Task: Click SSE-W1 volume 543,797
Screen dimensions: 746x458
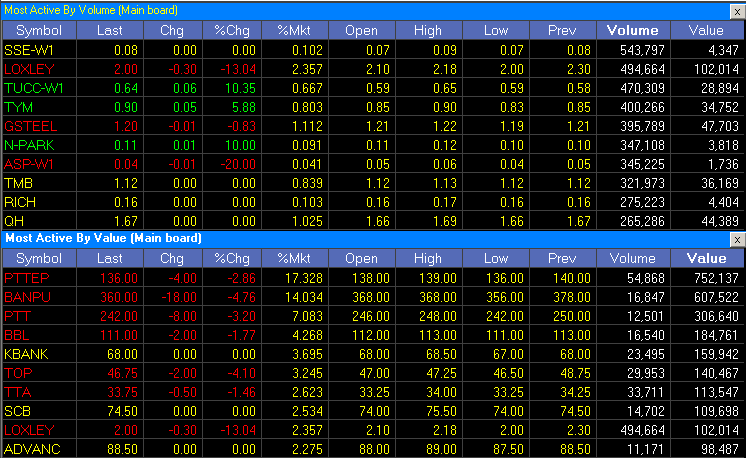Action: point(642,50)
